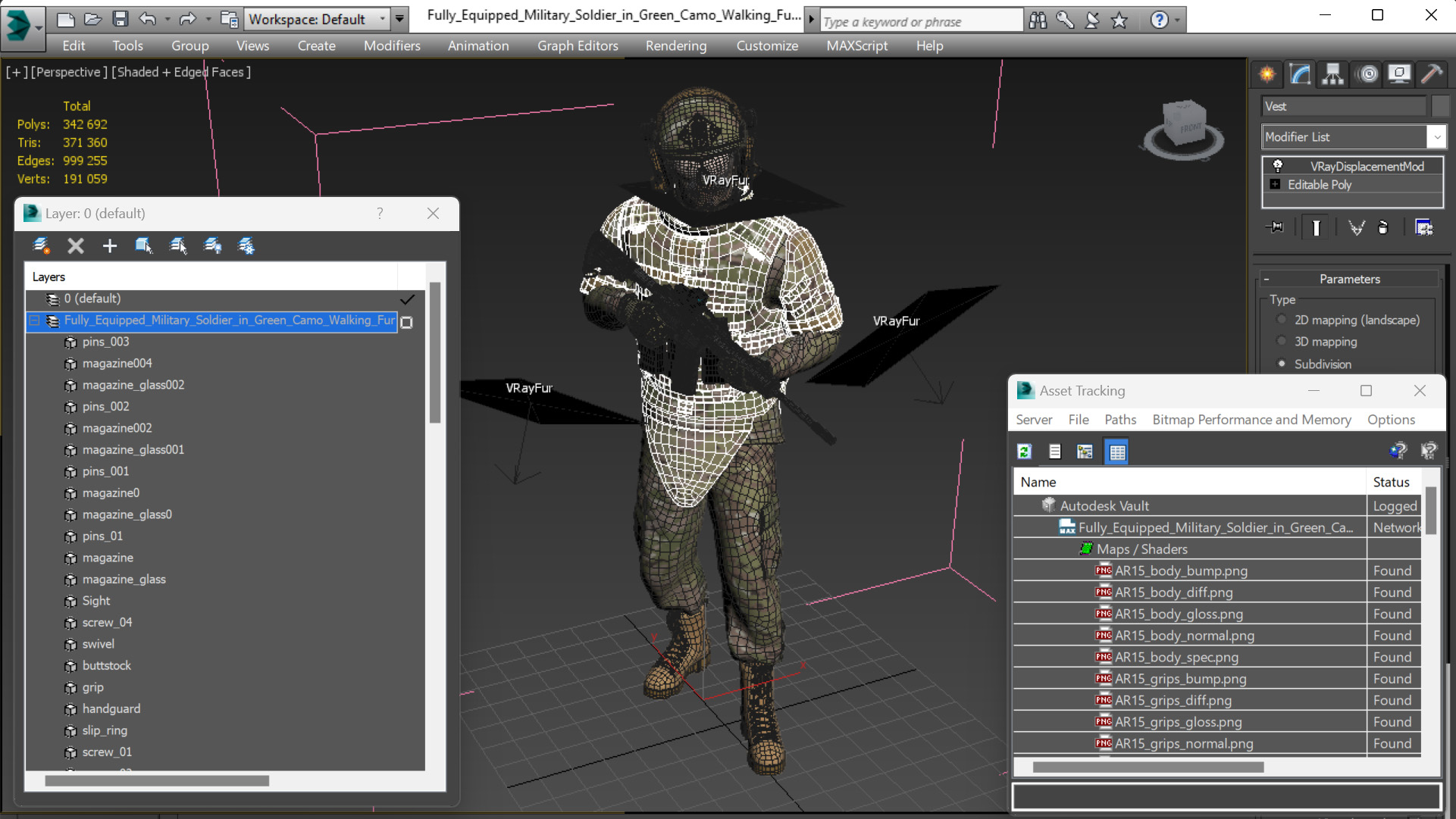Screen dimensions: 1456x819
Task: Refresh the Asset Tracking list
Action: pos(1024,452)
